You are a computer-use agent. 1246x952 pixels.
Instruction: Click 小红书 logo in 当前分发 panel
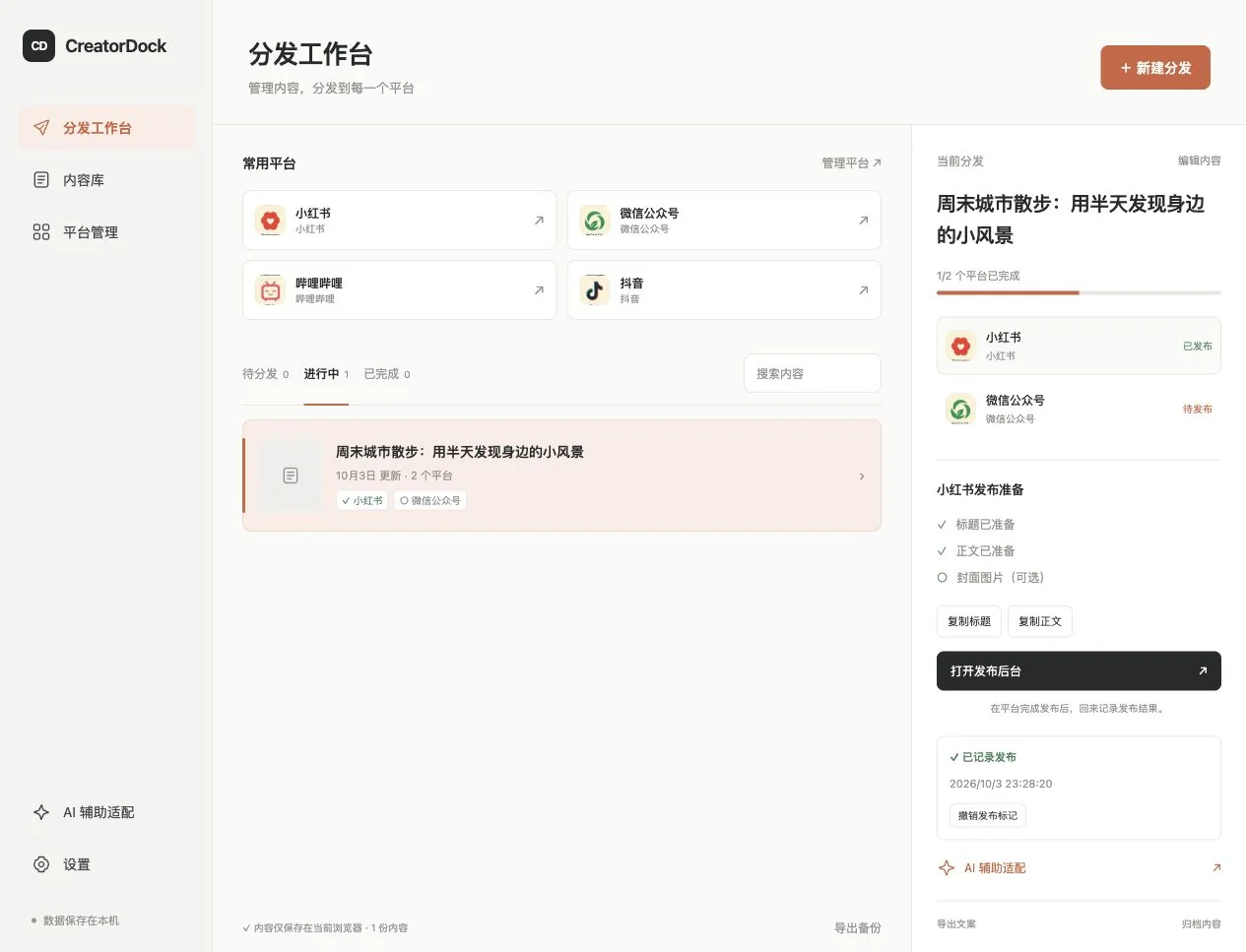(x=960, y=346)
